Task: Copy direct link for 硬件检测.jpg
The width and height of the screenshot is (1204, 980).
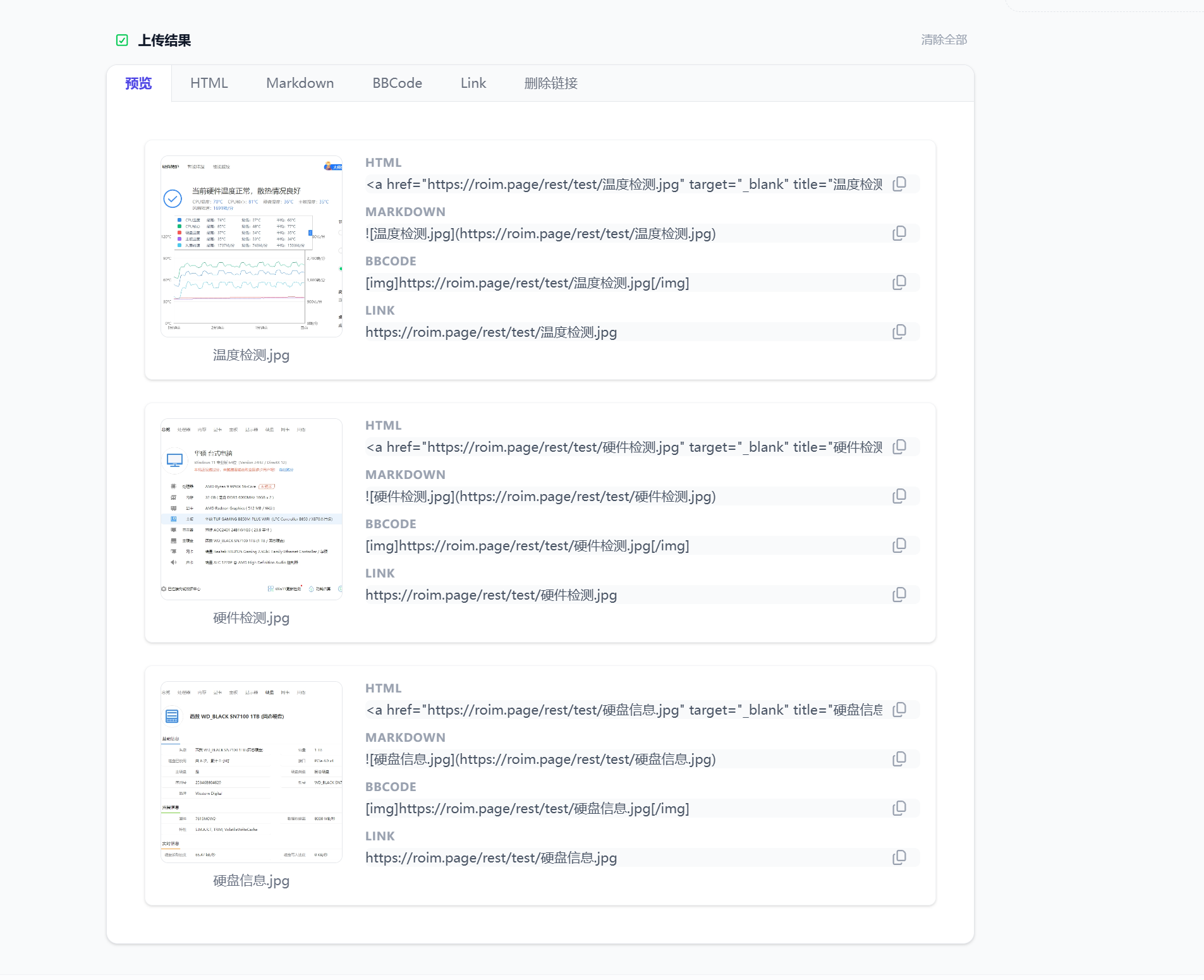Action: pos(899,595)
